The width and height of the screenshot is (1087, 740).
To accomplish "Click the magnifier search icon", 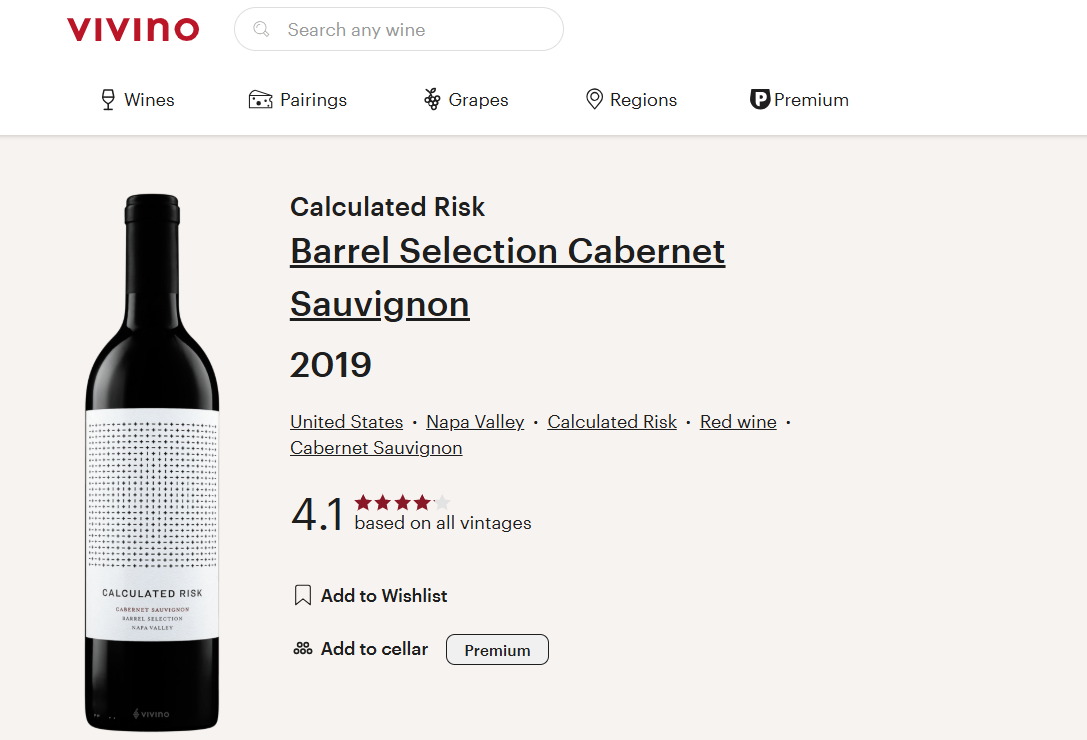I will tap(262, 30).
